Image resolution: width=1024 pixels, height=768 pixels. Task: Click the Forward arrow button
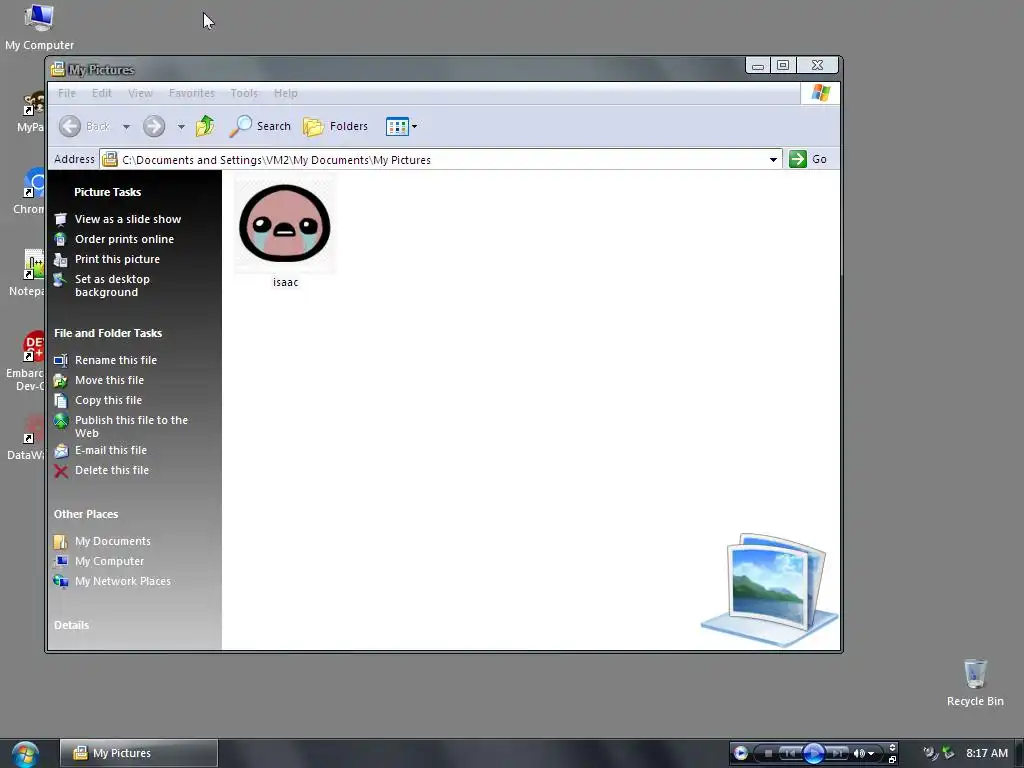point(154,126)
